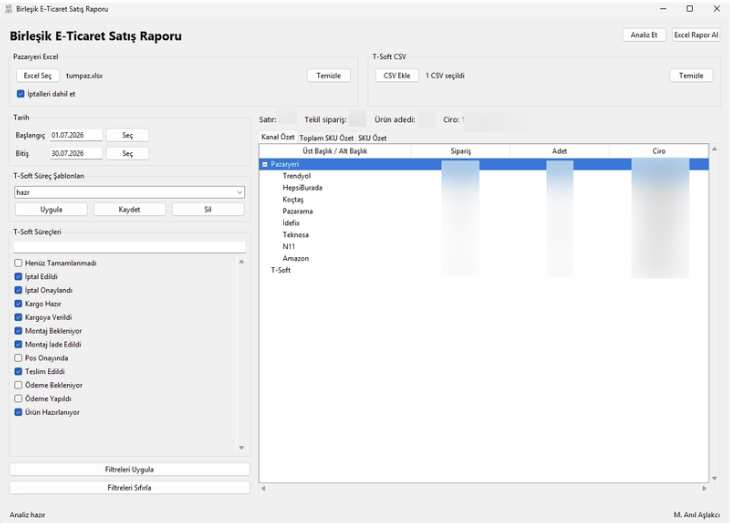Click Filtreleri Sıfırla button
The height and width of the screenshot is (523, 730).
(129, 488)
